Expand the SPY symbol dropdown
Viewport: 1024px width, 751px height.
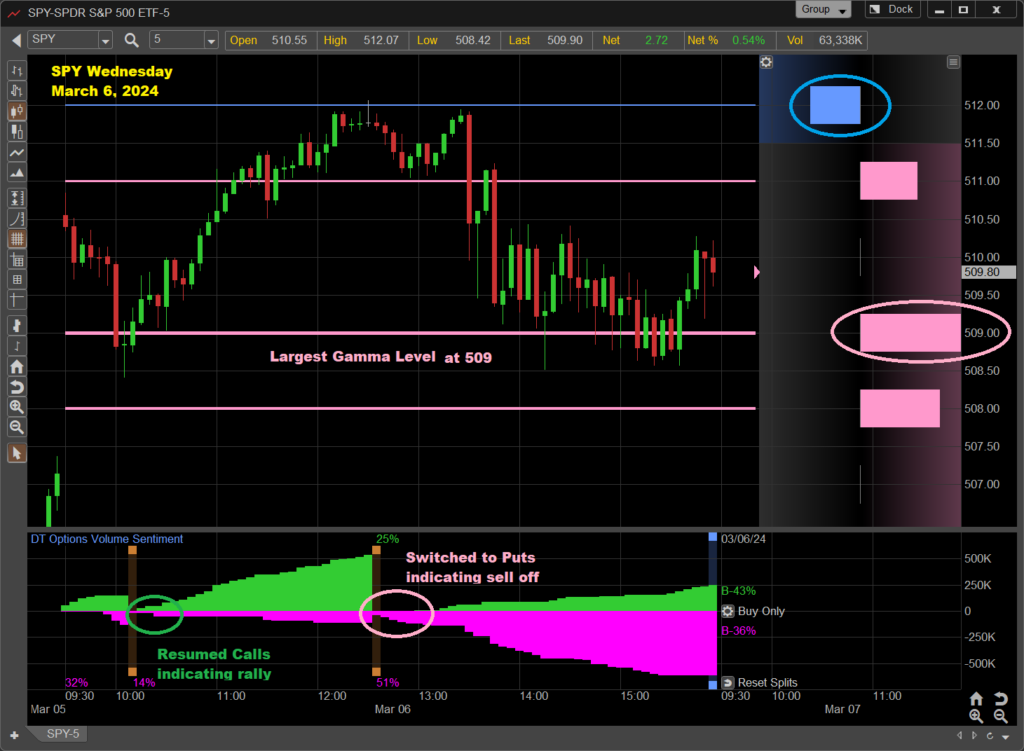(105, 40)
